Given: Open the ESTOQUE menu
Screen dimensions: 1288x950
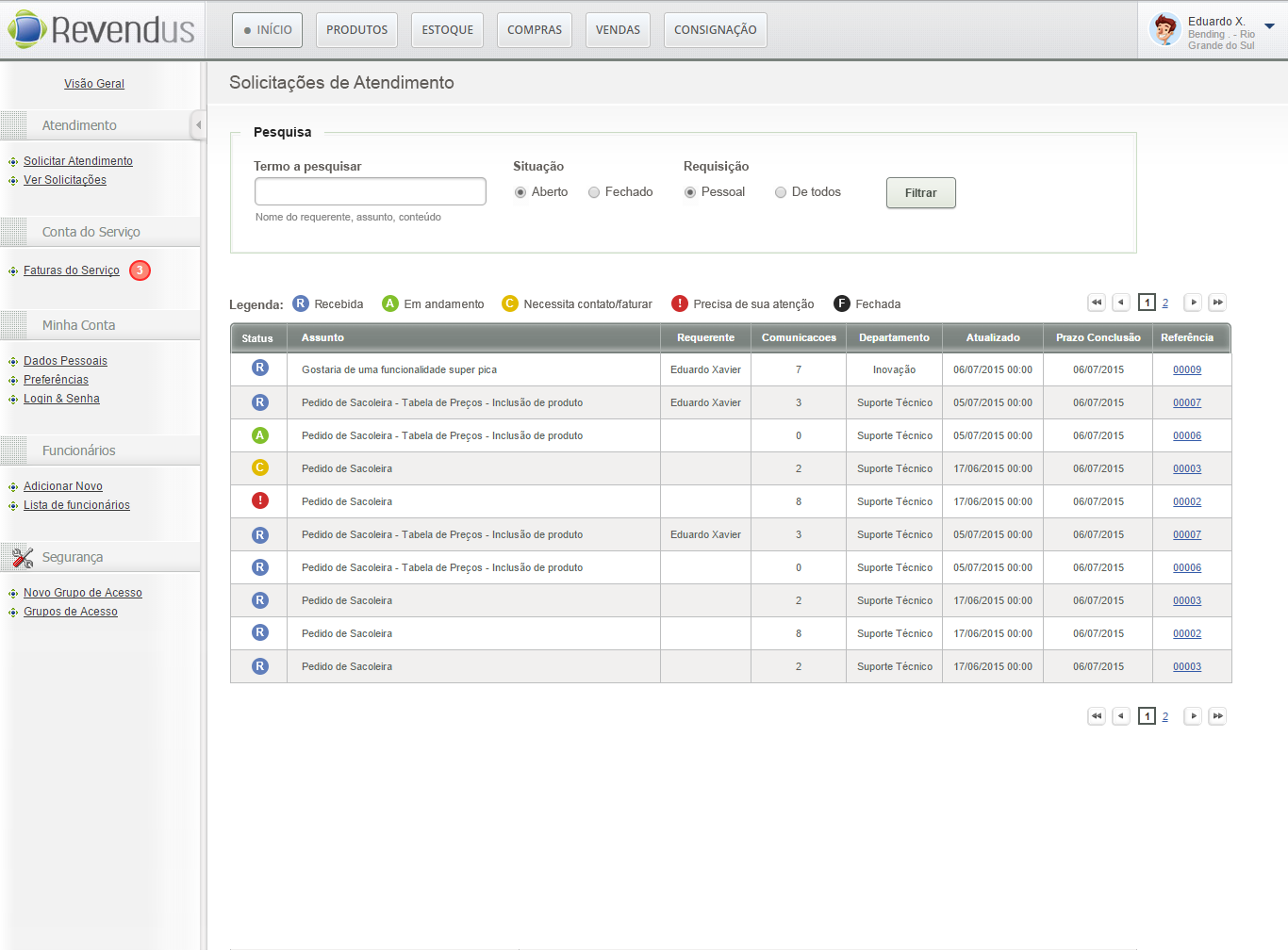Looking at the screenshot, I should tap(447, 30).
